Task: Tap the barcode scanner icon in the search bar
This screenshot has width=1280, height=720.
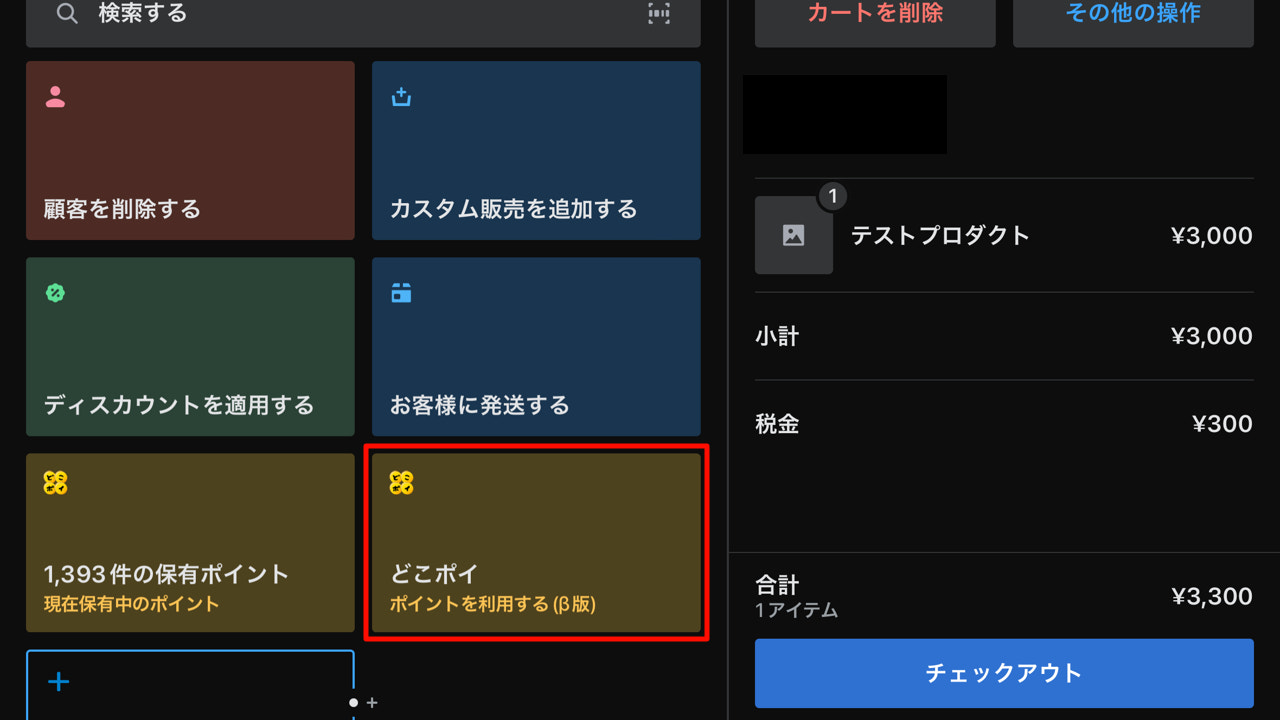Action: coord(658,15)
